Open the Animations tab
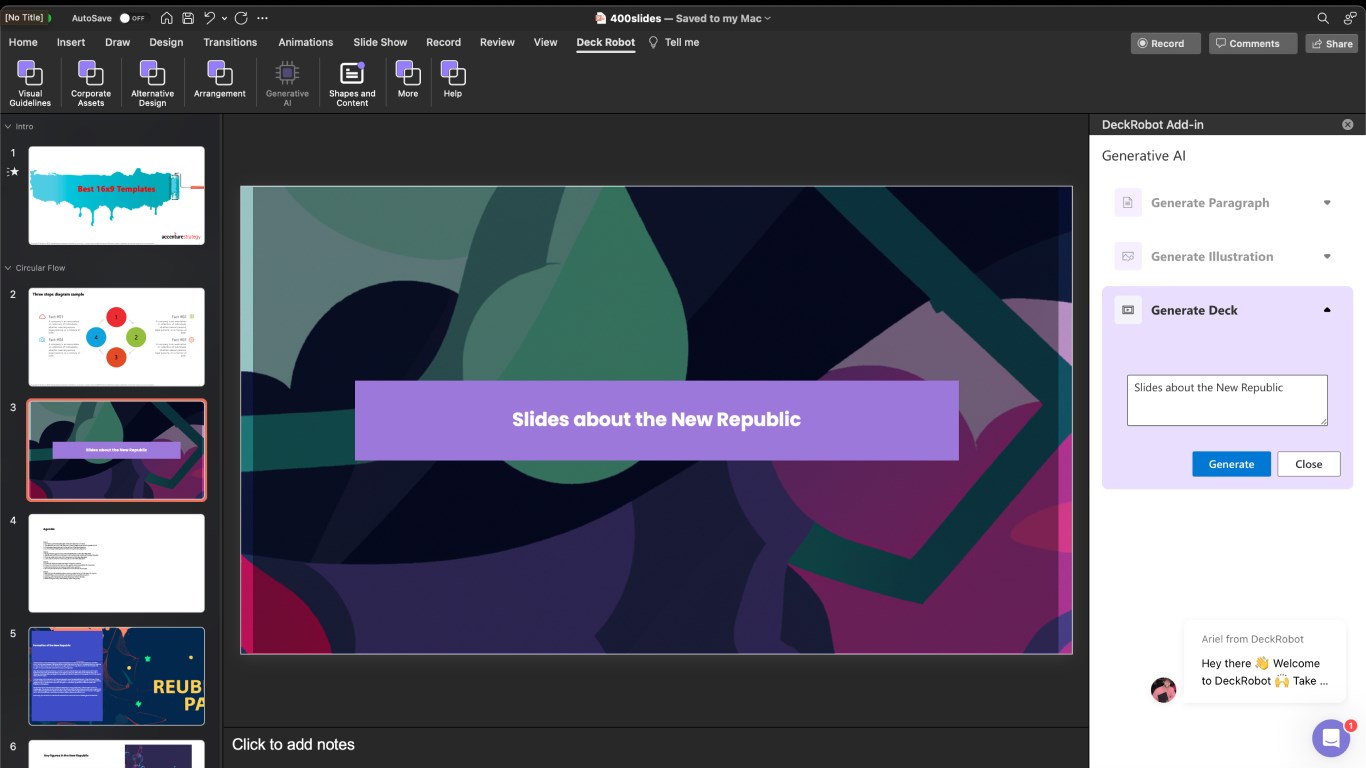Screen dimensions: 1366x768 (x=306, y=42)
